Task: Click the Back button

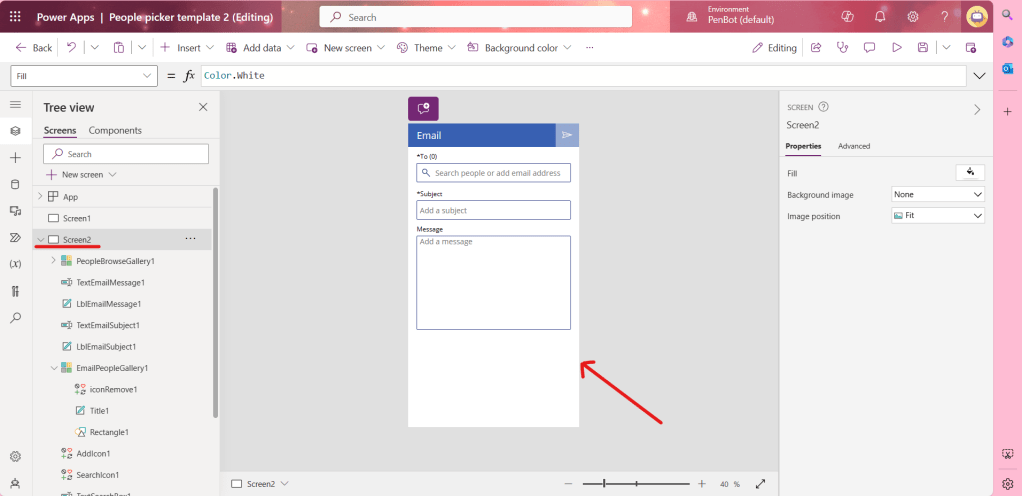Action: coord(34,47)
